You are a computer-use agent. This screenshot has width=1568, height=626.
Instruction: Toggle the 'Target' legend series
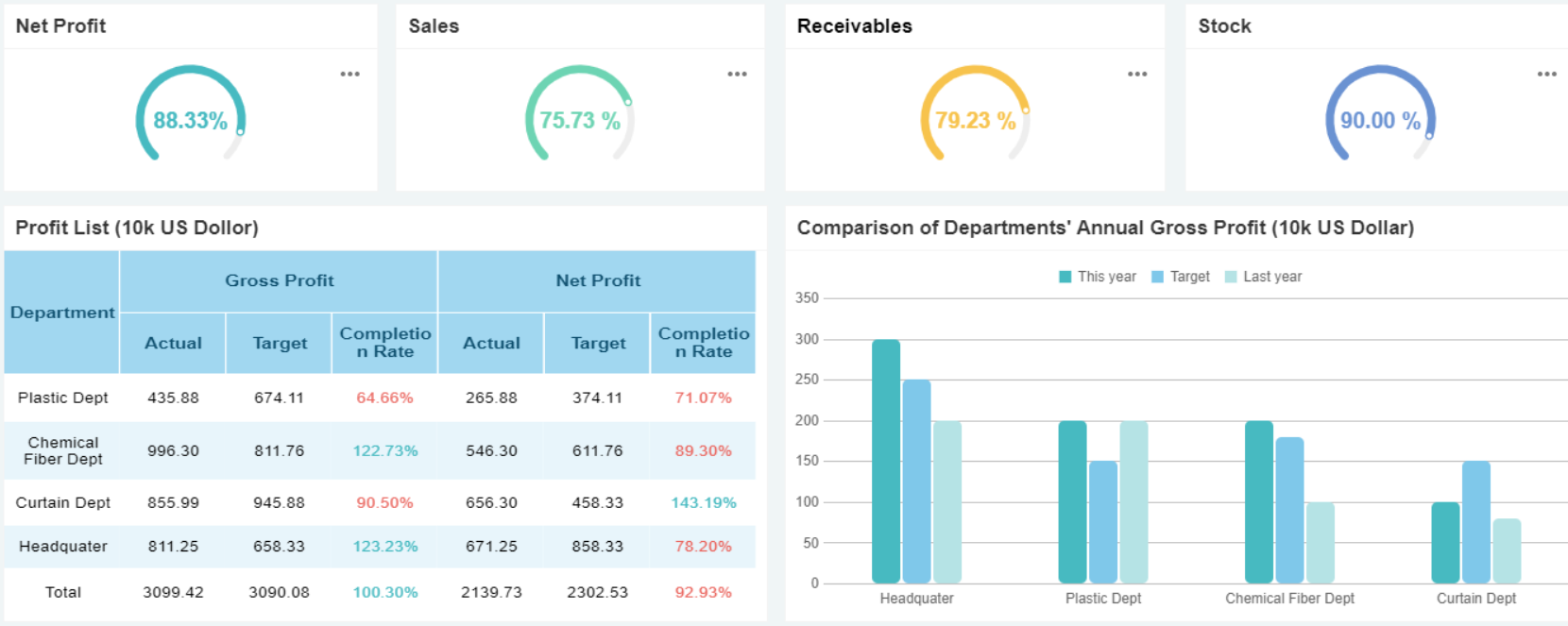click(1181, 277)
